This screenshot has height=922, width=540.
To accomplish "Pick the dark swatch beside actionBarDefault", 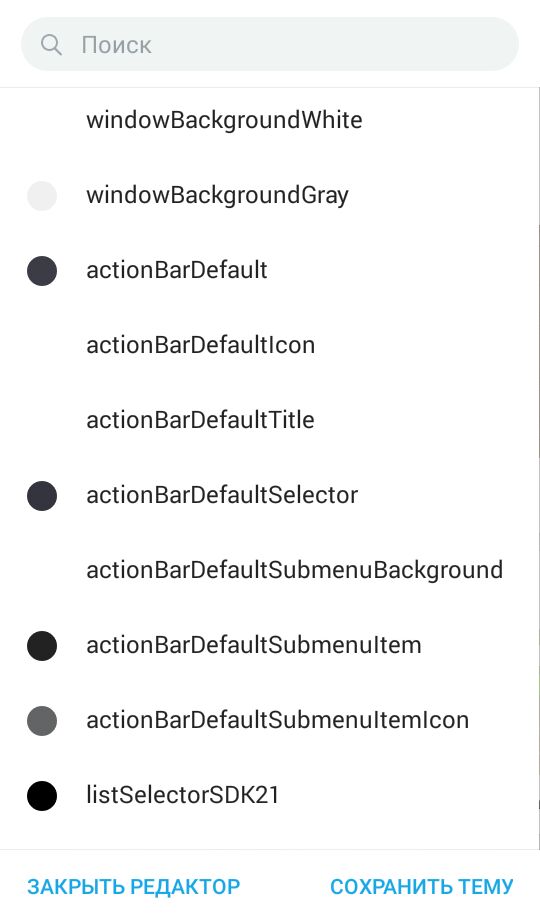I will point(42,271).
